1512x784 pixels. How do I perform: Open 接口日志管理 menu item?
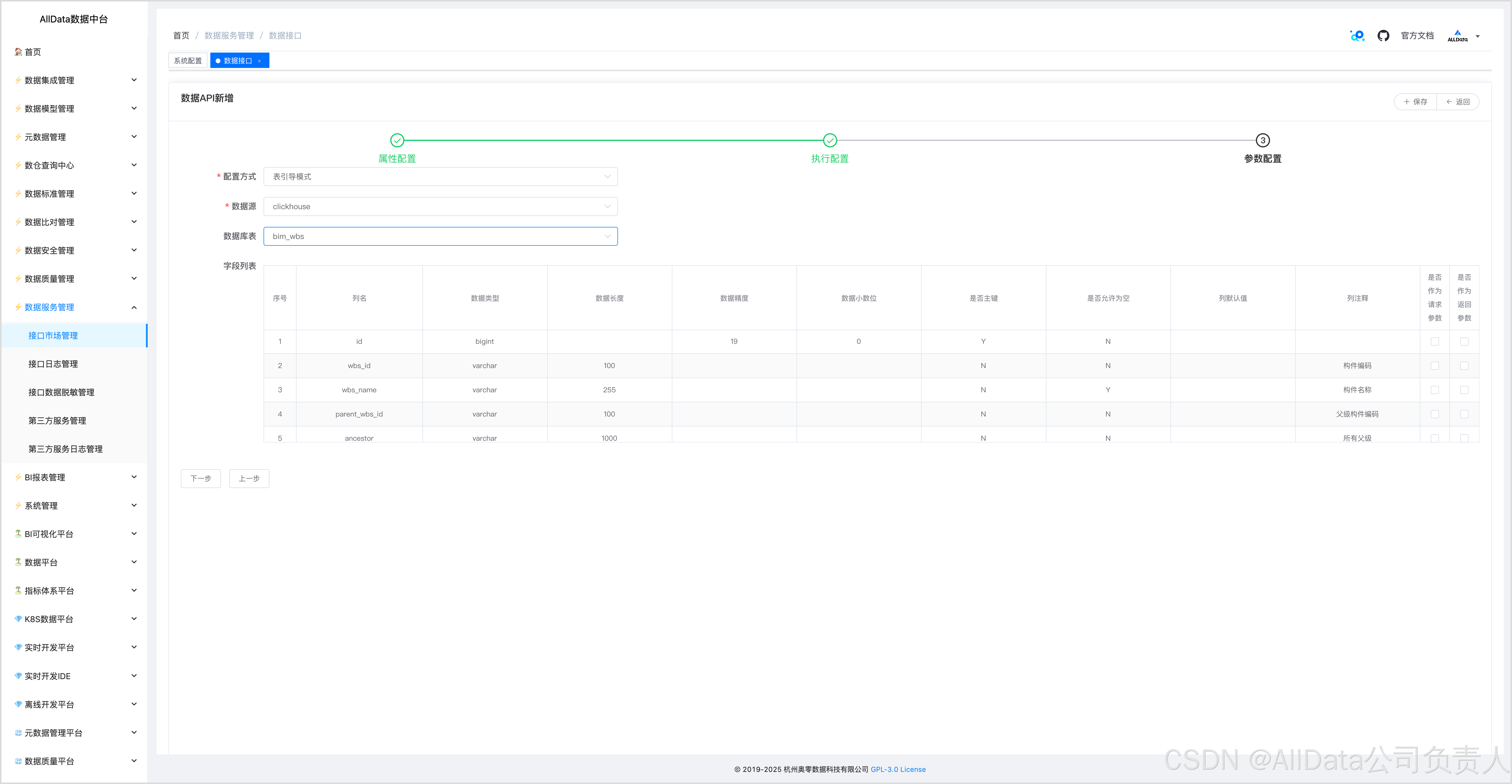coord(53,364)
